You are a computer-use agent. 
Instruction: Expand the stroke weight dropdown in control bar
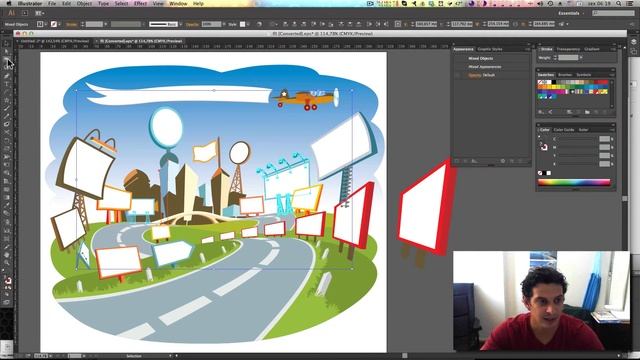[105, 24]
